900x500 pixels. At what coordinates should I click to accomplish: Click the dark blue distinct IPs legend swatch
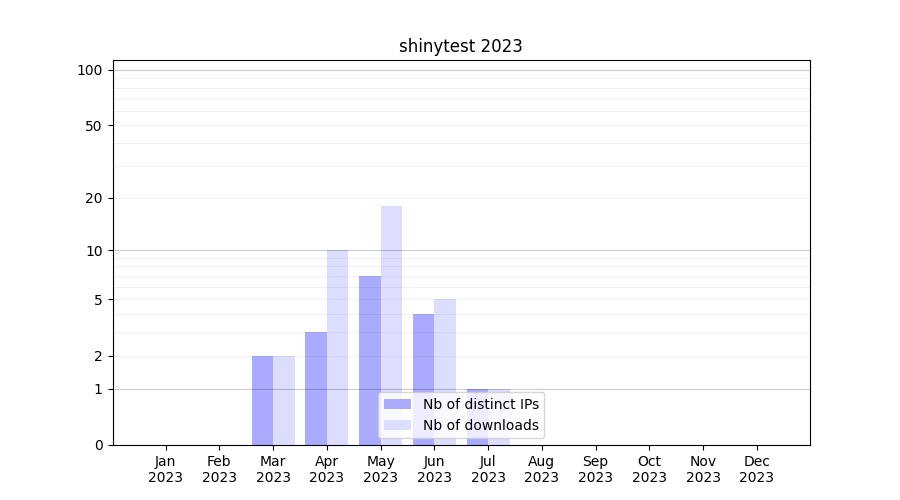coord(397,404)
